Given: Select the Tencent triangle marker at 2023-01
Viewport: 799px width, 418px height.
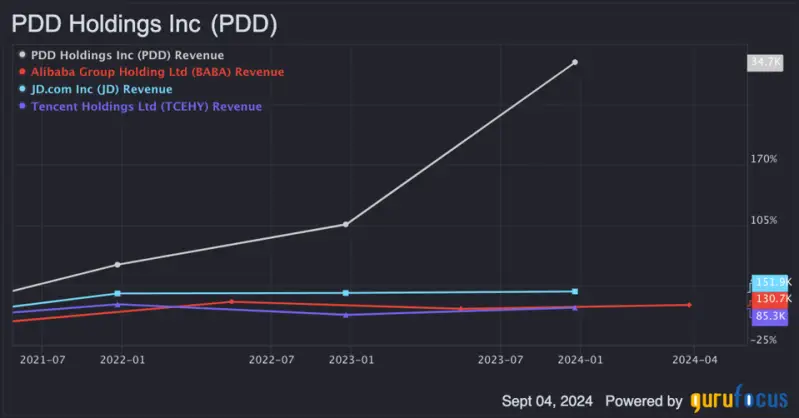Looking at the screenshot, I should pyautogui.click(x=345, y=315).
